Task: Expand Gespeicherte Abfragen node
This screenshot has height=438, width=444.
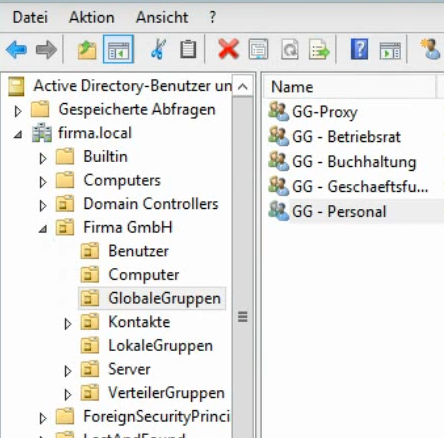Action: [x=18, y=111]
